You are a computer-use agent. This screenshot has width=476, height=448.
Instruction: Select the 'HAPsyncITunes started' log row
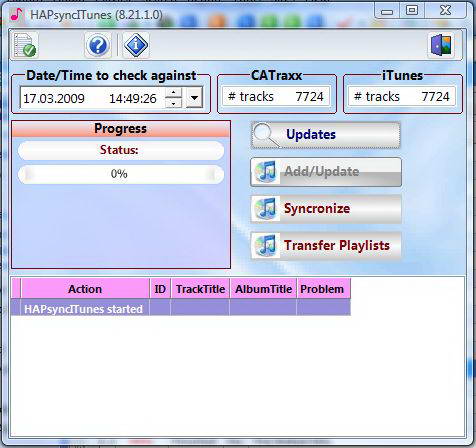pyautogui.click(x=181, y=309)
